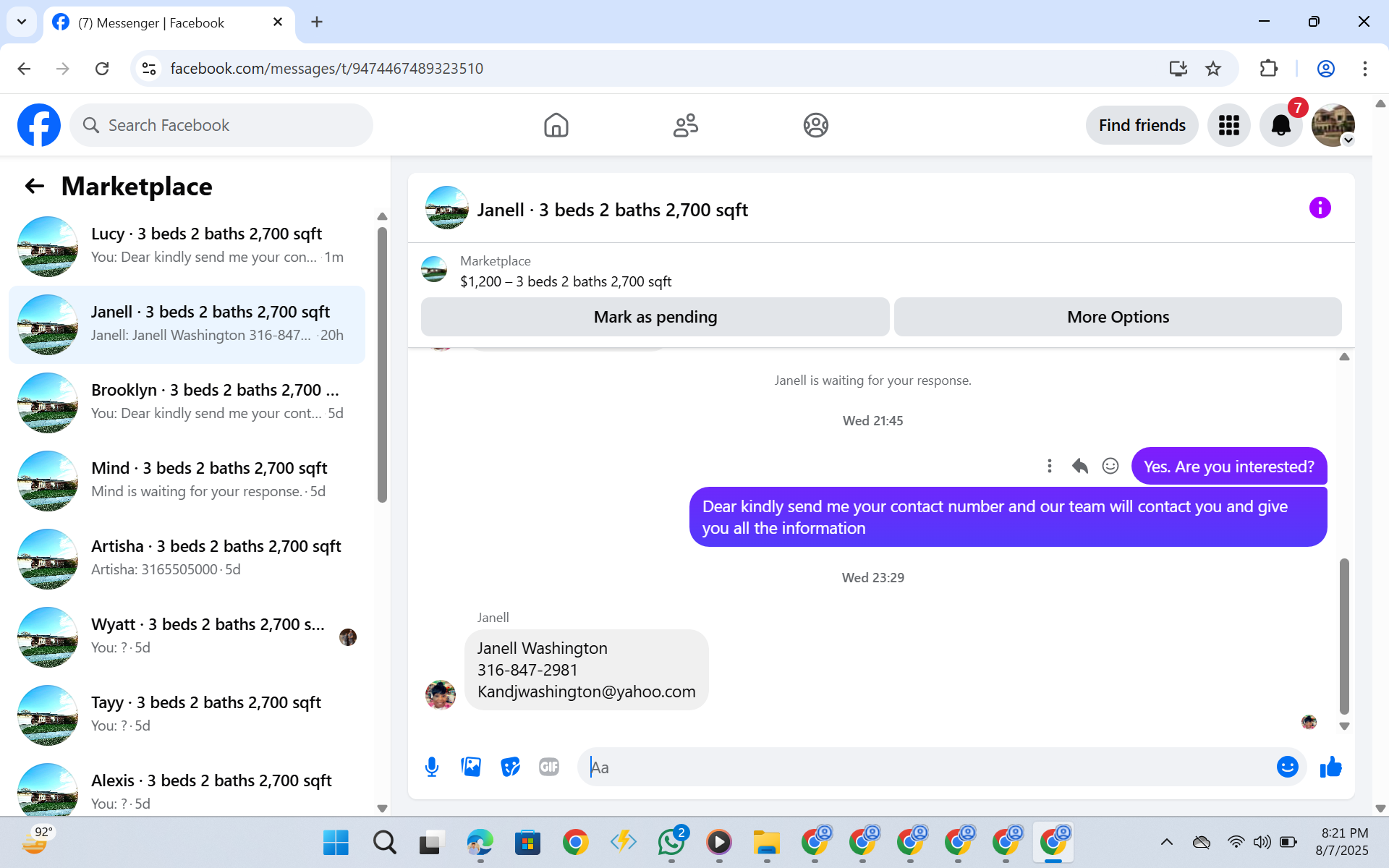Bookmark this page with the star icon
This screenshot has width=1389, height=868.
pos(1213,69)
